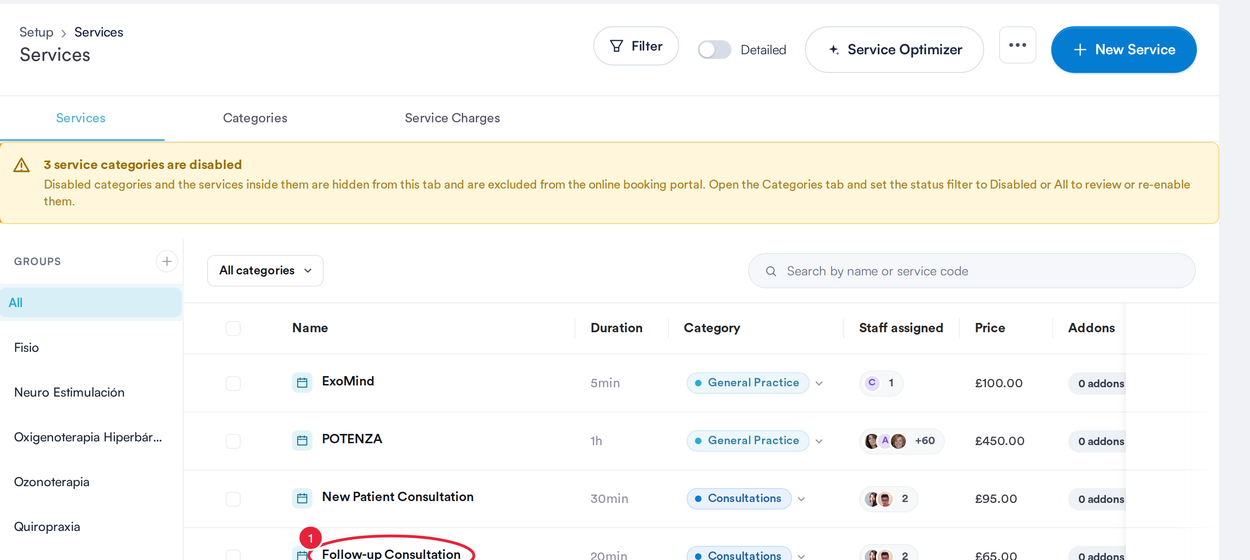Click the calendar icon beside New Patient Consultation
The width and height of the screenshot is (1250, 560).
click(x=302, y=498)
